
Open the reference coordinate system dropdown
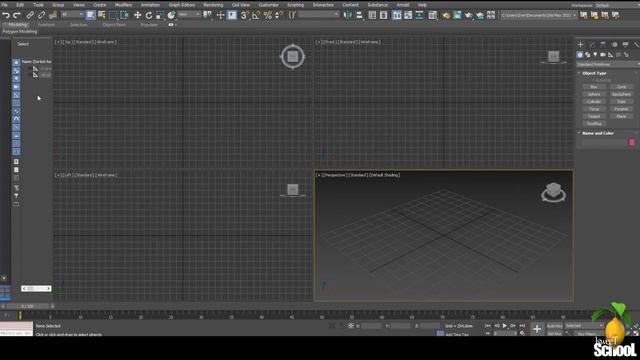click(x=189, y=15)
